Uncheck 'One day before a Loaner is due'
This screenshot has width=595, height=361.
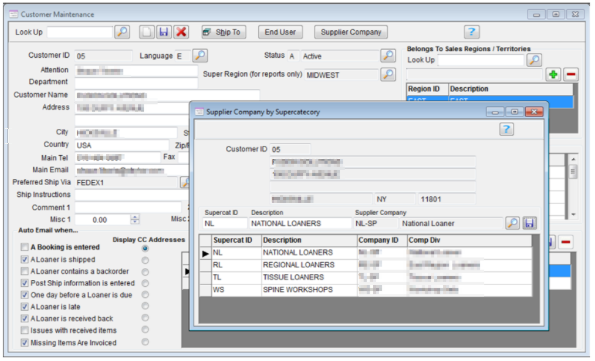[25, 295]
